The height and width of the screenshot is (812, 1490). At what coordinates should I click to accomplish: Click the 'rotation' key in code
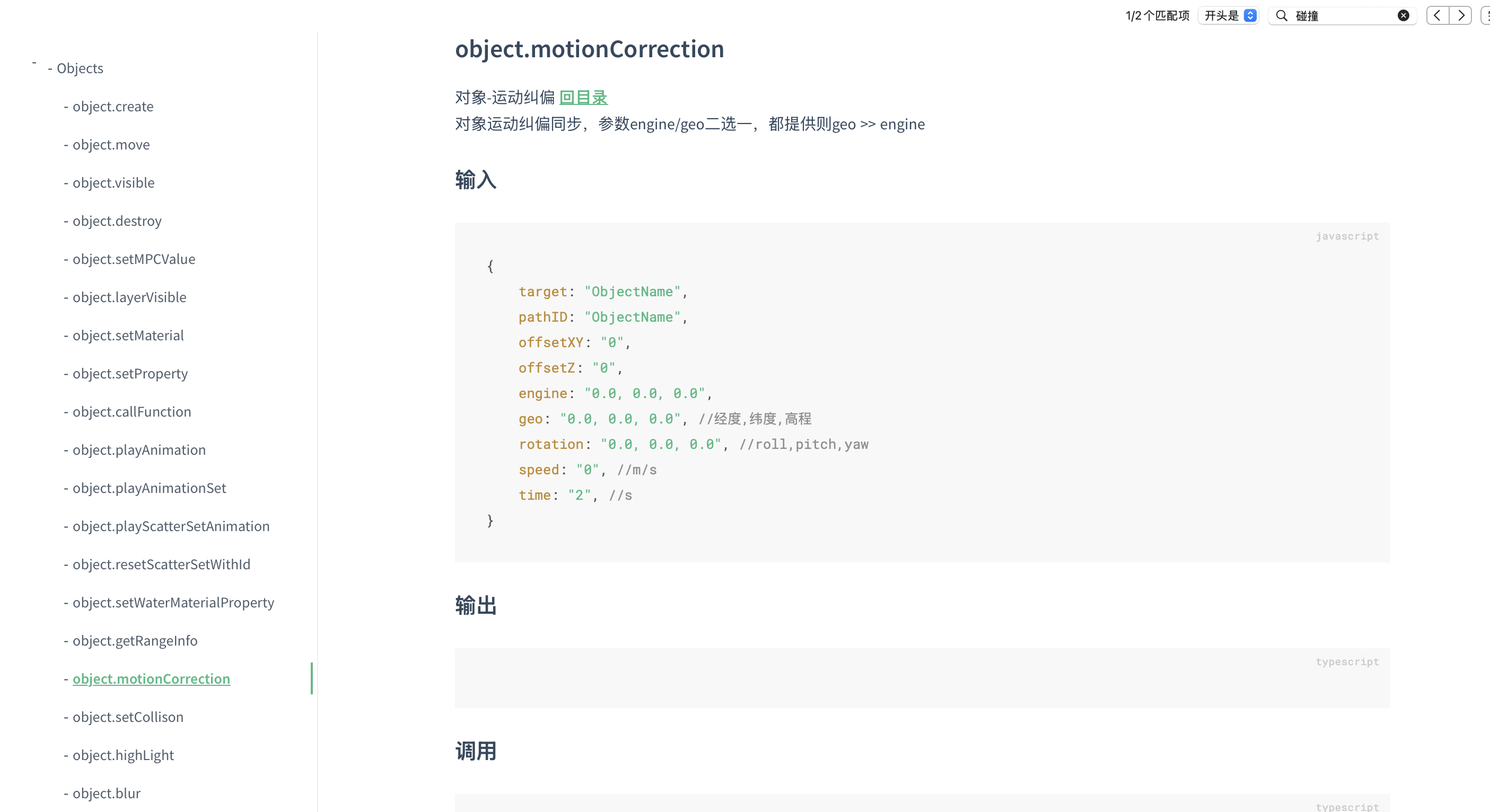(x=550, y=444)
